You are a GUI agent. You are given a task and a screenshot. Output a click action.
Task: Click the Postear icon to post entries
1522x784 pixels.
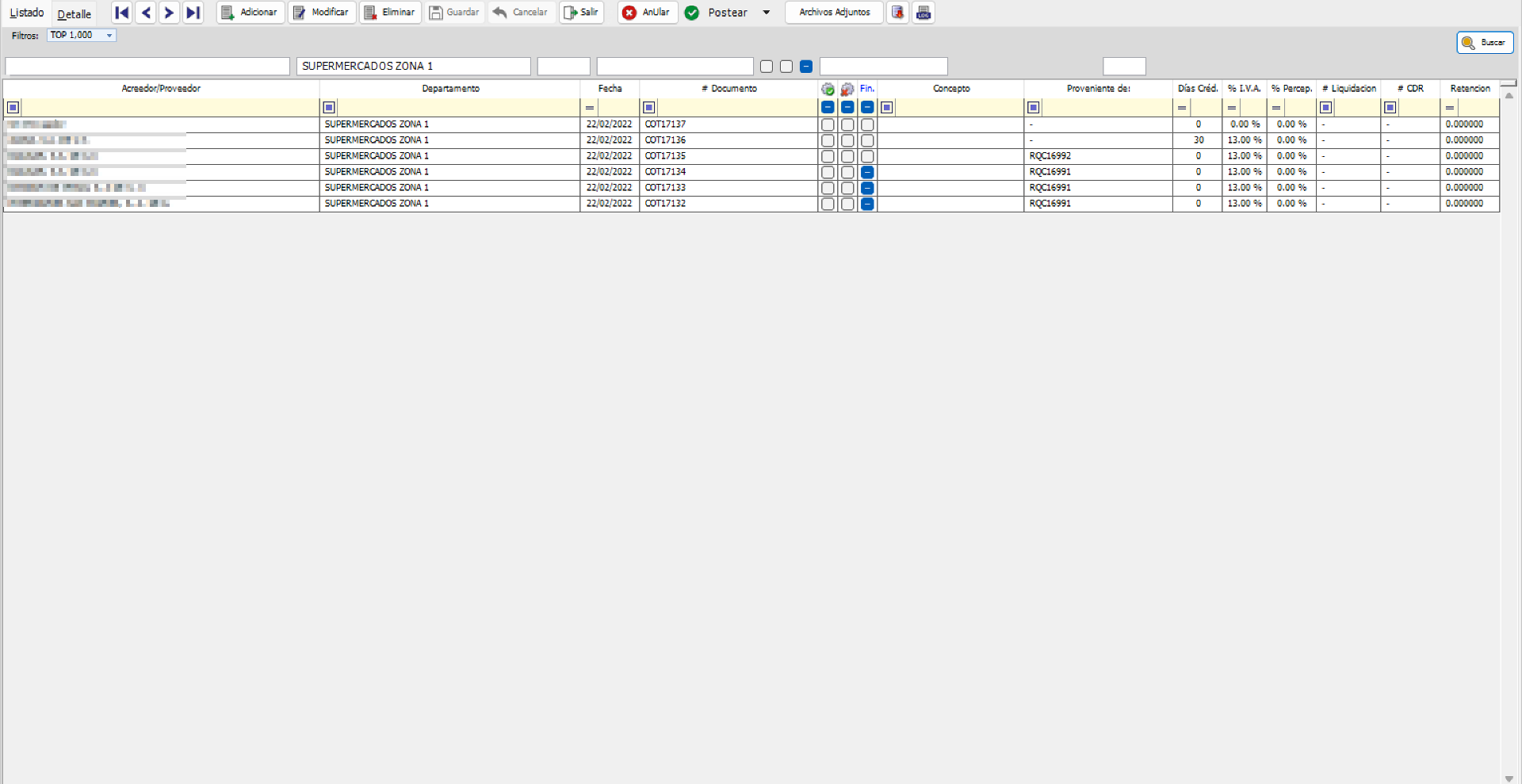pyautogui.click(x=694, y=13)
